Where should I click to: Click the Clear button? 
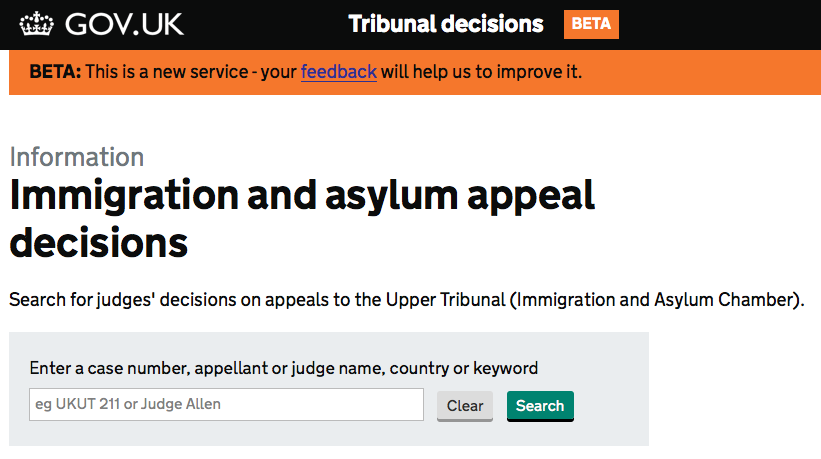point(465,406)
